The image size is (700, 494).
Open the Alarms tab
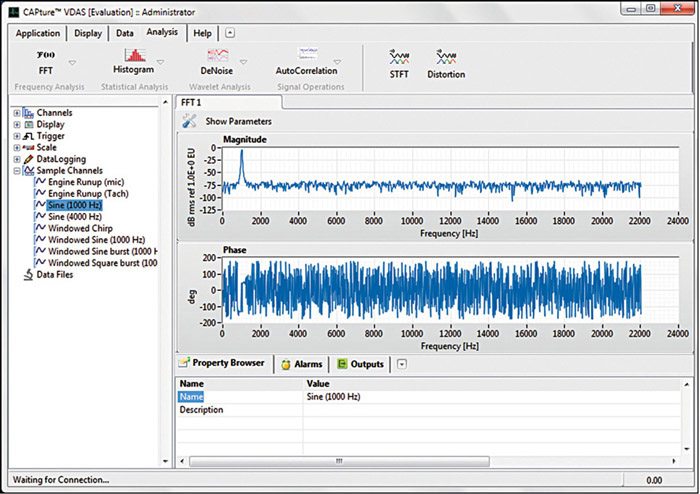tap(301, 364)
